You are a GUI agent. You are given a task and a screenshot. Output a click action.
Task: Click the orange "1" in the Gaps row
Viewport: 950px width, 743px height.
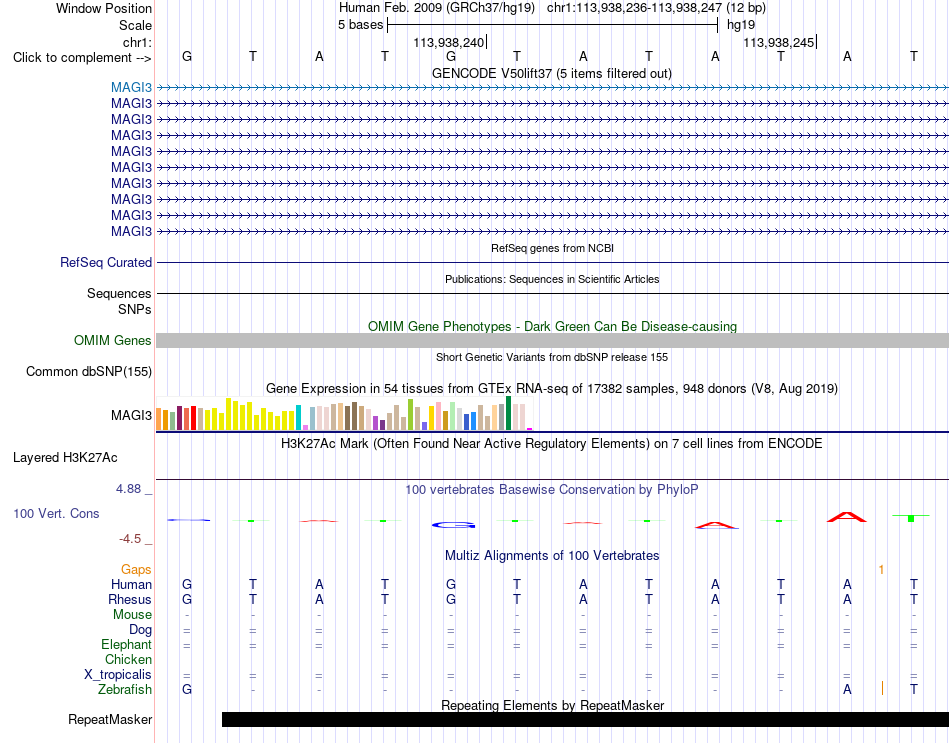(881, 570)
